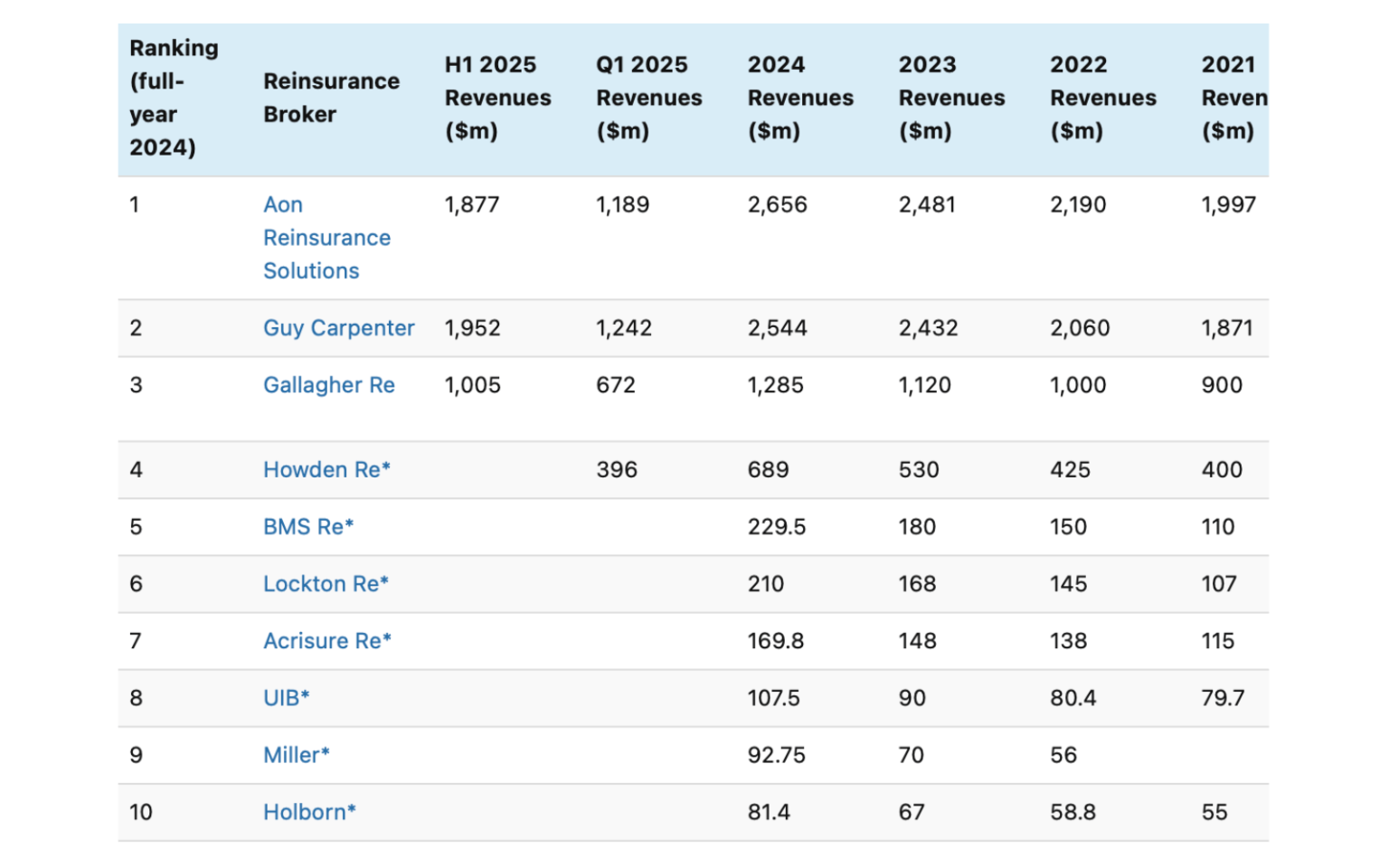Open the Howden Re* link
Image resolution: width=1389 pixels, height=868 pixels.
[326, 469]
